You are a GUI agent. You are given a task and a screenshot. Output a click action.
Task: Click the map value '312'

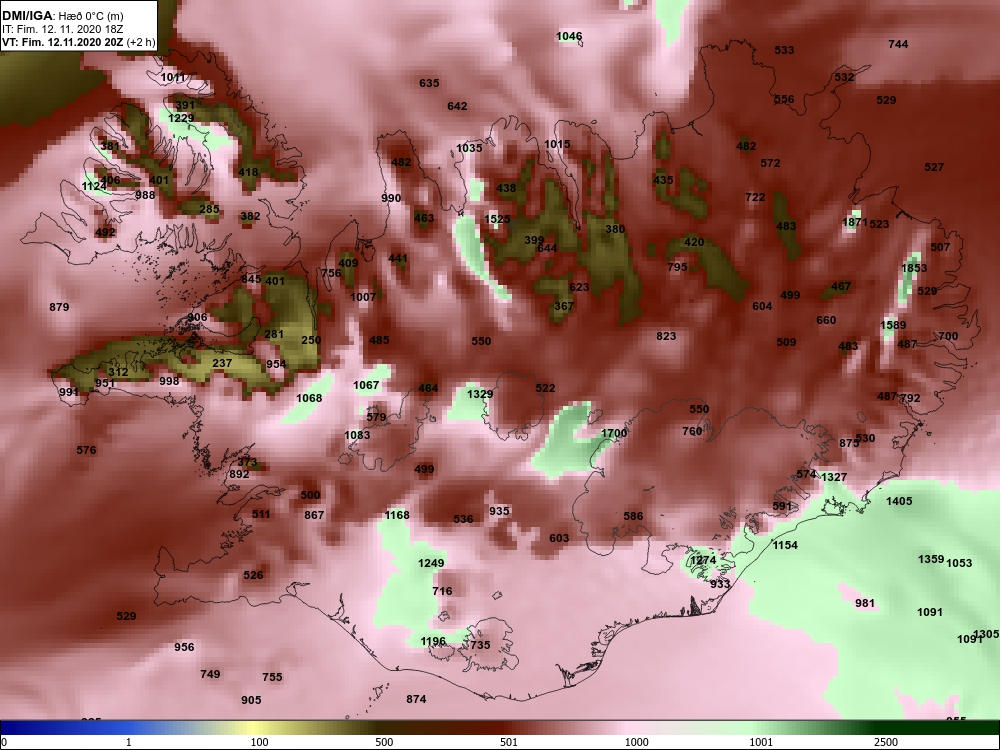tap(118, 372)
